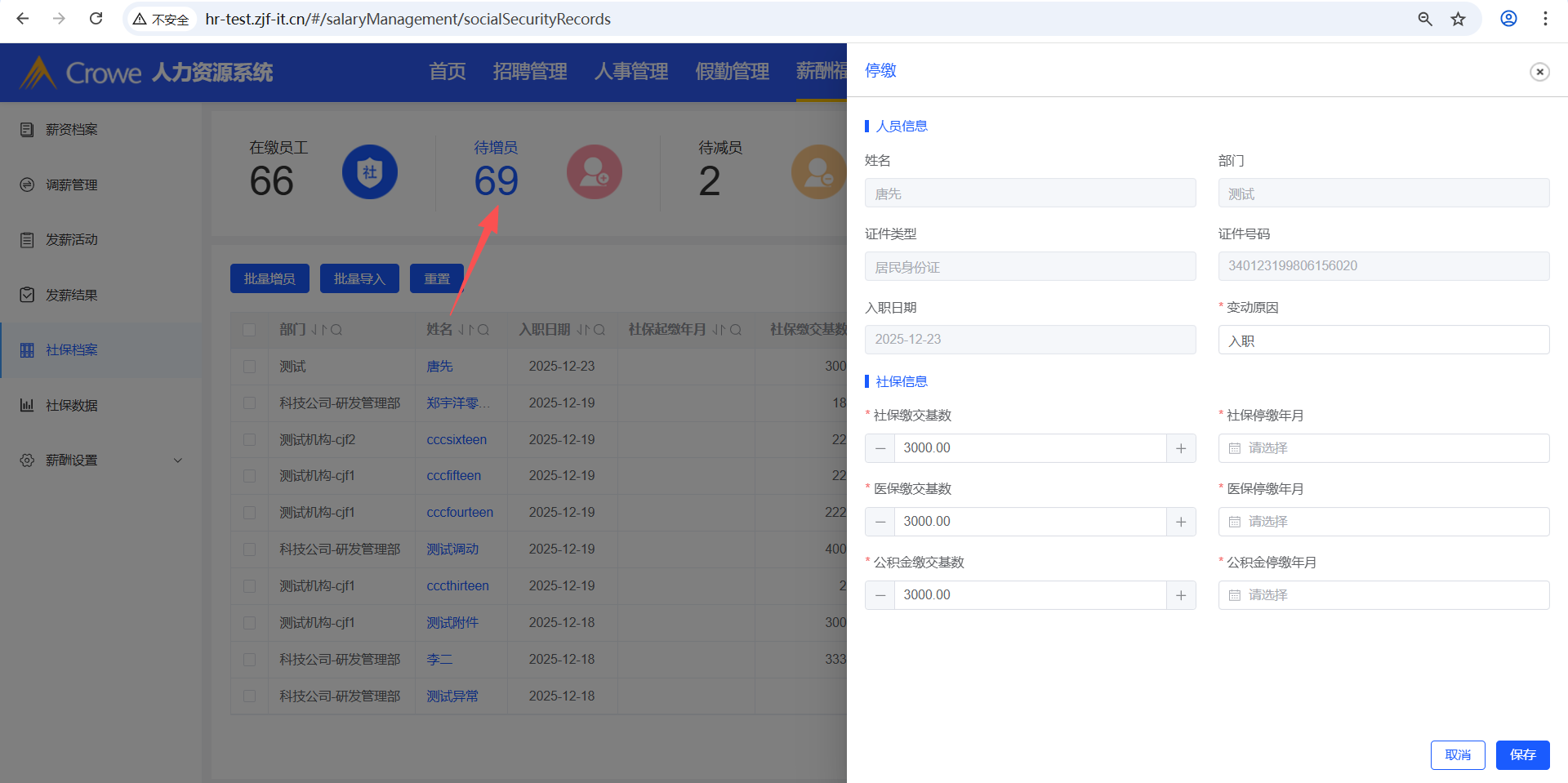Toggle the select-all table header checkbox
The image size is (1568, 783).
(249, 330)
